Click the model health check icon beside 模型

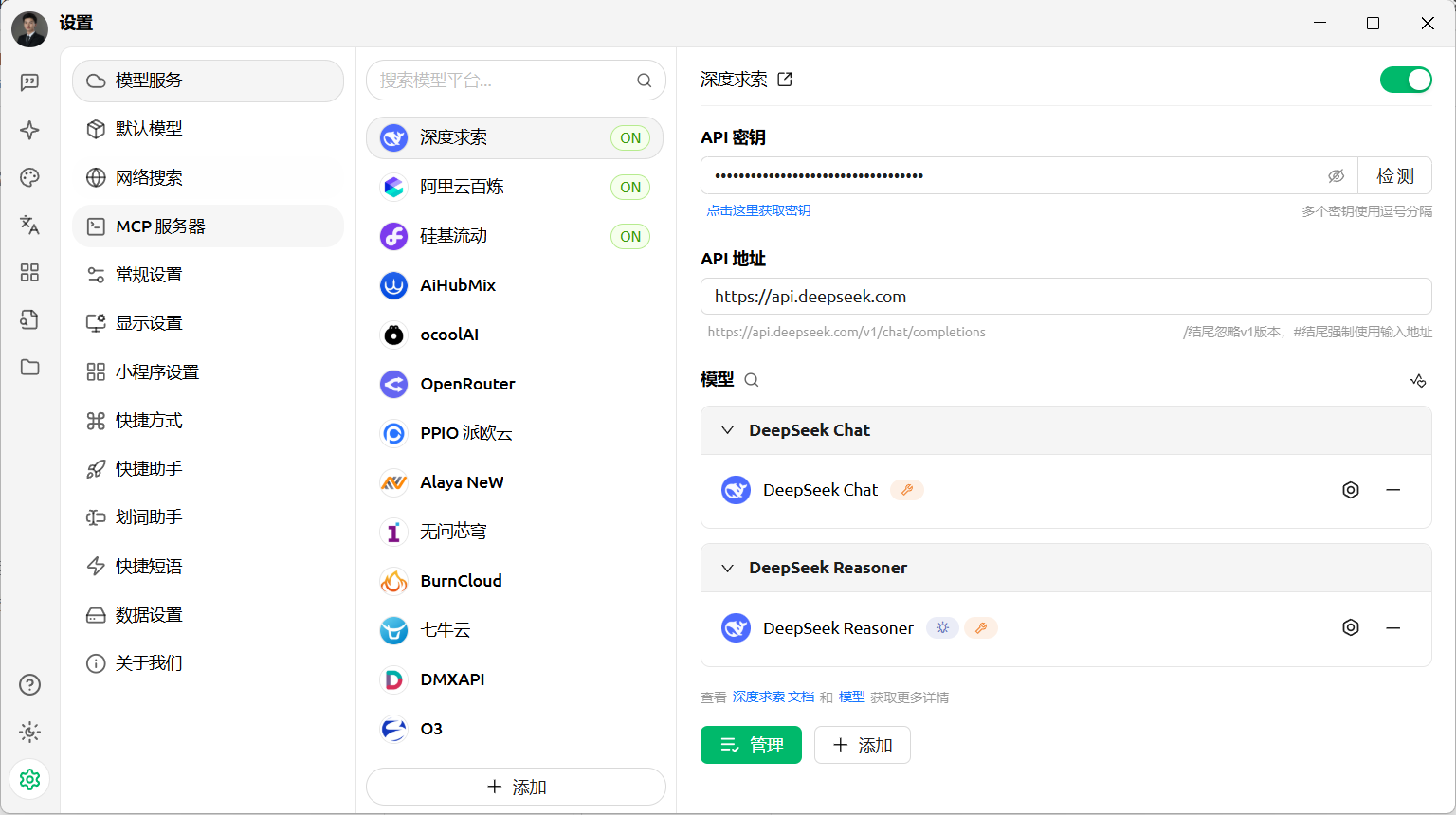click(1418, 380)
